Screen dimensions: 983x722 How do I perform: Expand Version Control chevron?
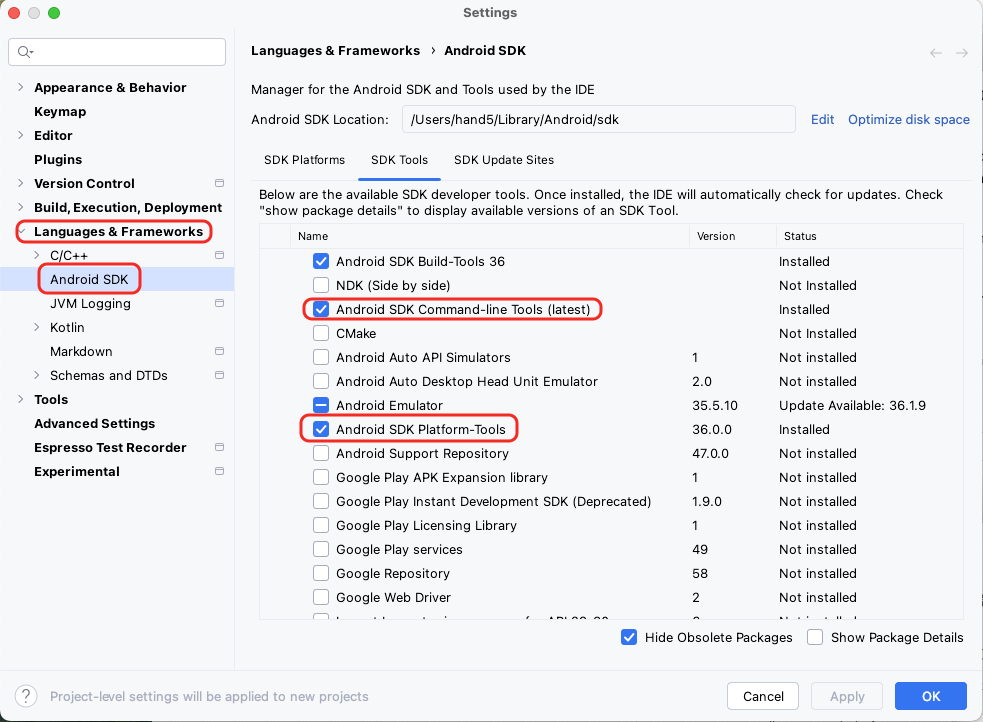coord(21,183)
